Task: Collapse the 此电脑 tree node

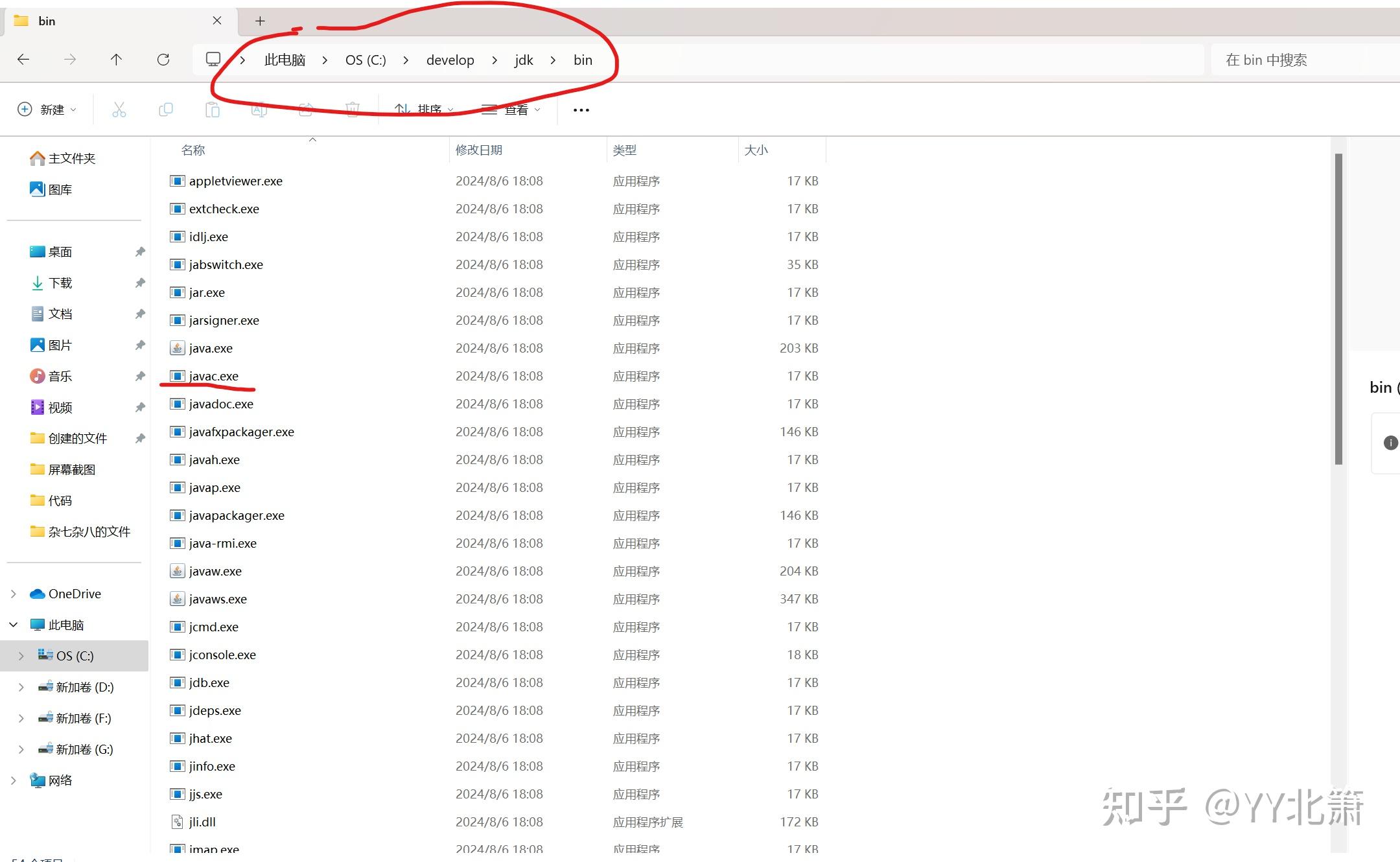Action: pos(14,625)
